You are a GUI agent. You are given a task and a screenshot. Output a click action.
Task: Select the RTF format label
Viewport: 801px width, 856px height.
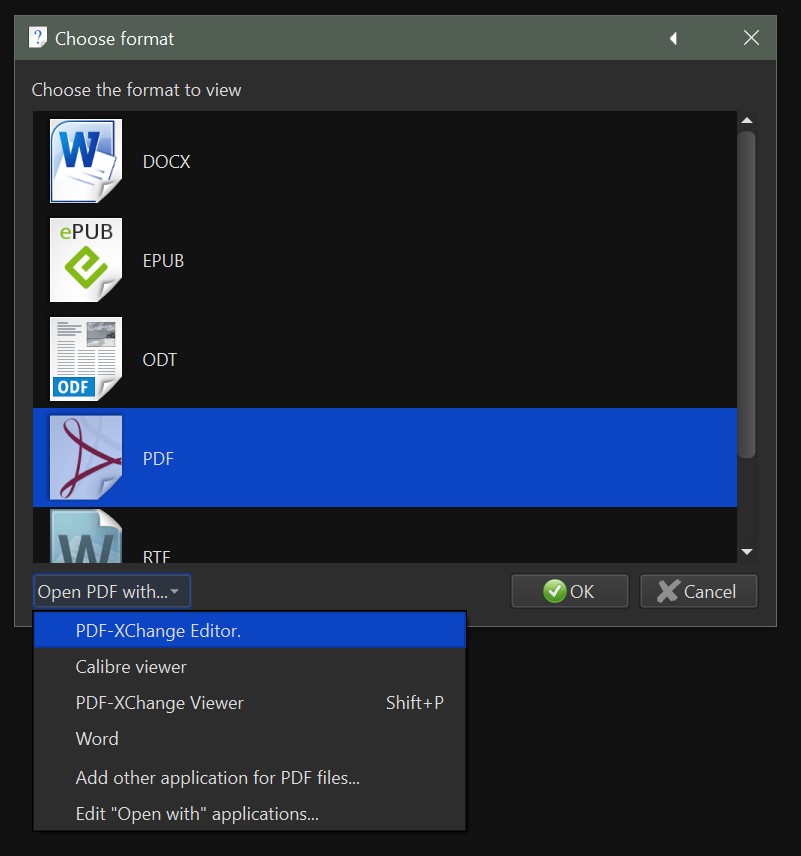156,556
